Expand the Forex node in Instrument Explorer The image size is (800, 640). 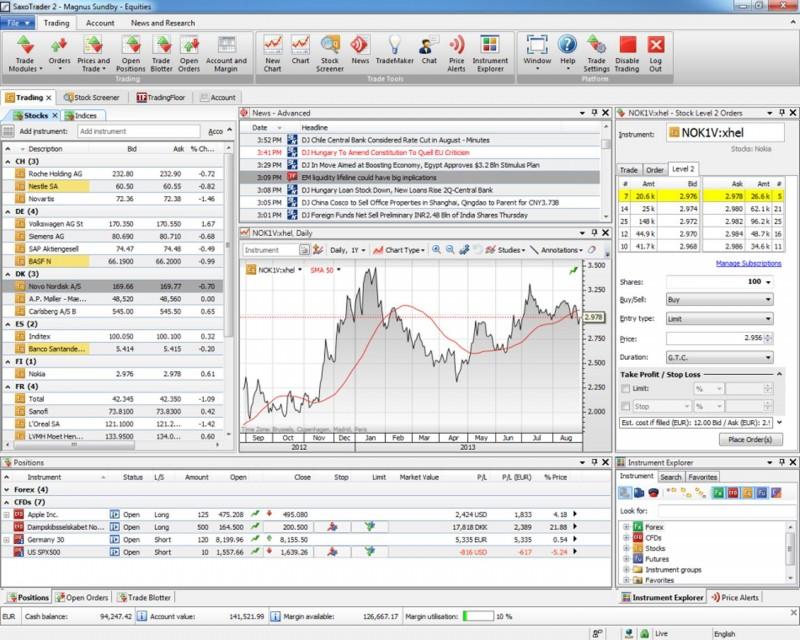pyautogui.click(x=626, y=527)
